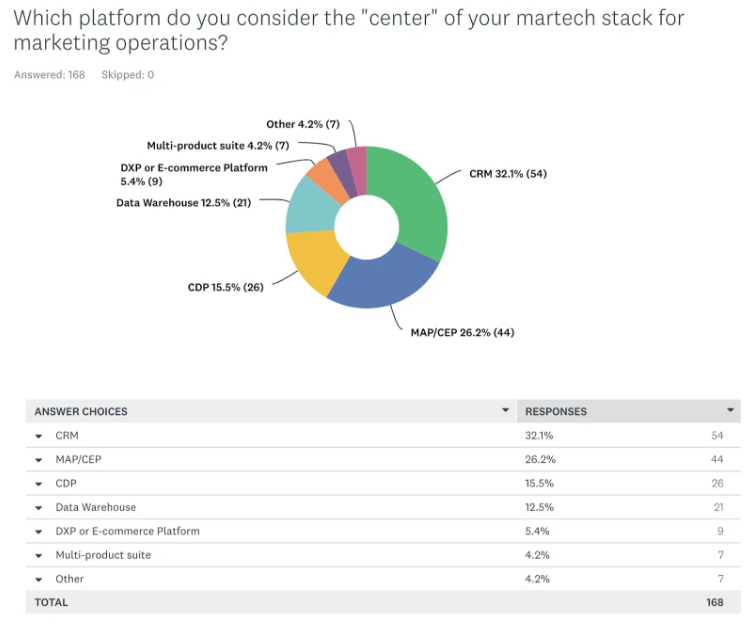750x631 pixels.
Task: Click the CRM 32.1% (54) chart label
Action: pos(508,173)
